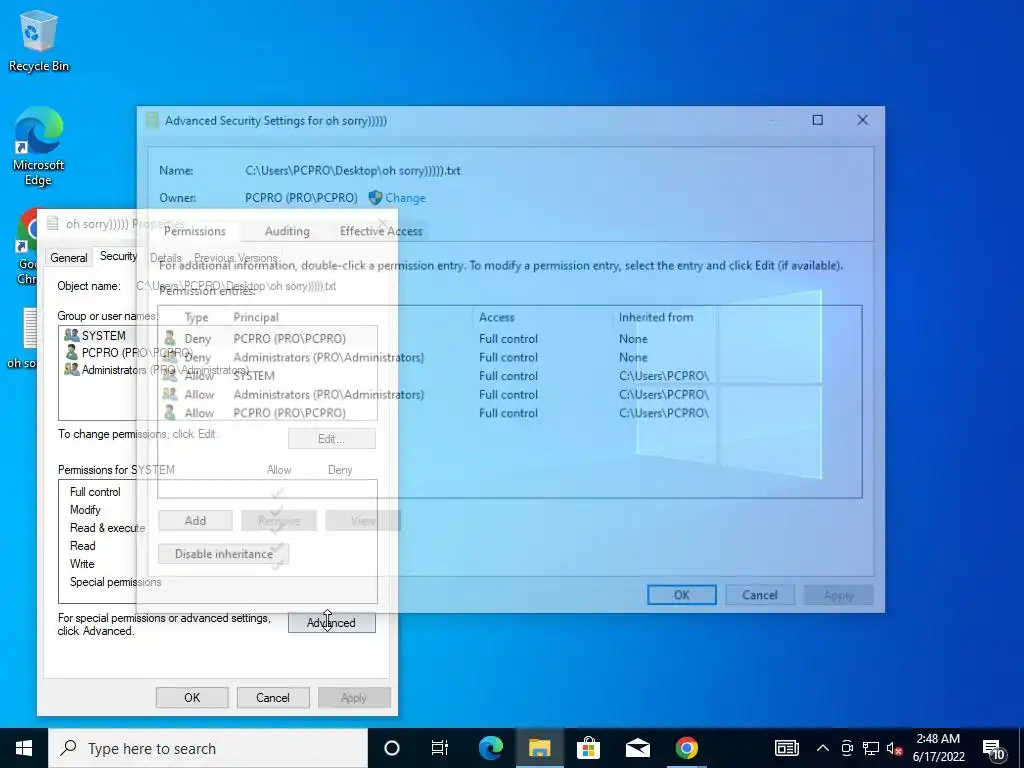Select the Deny Administrators permission entry
Viewport: 1024px width, 768px height.
point(509,357)
